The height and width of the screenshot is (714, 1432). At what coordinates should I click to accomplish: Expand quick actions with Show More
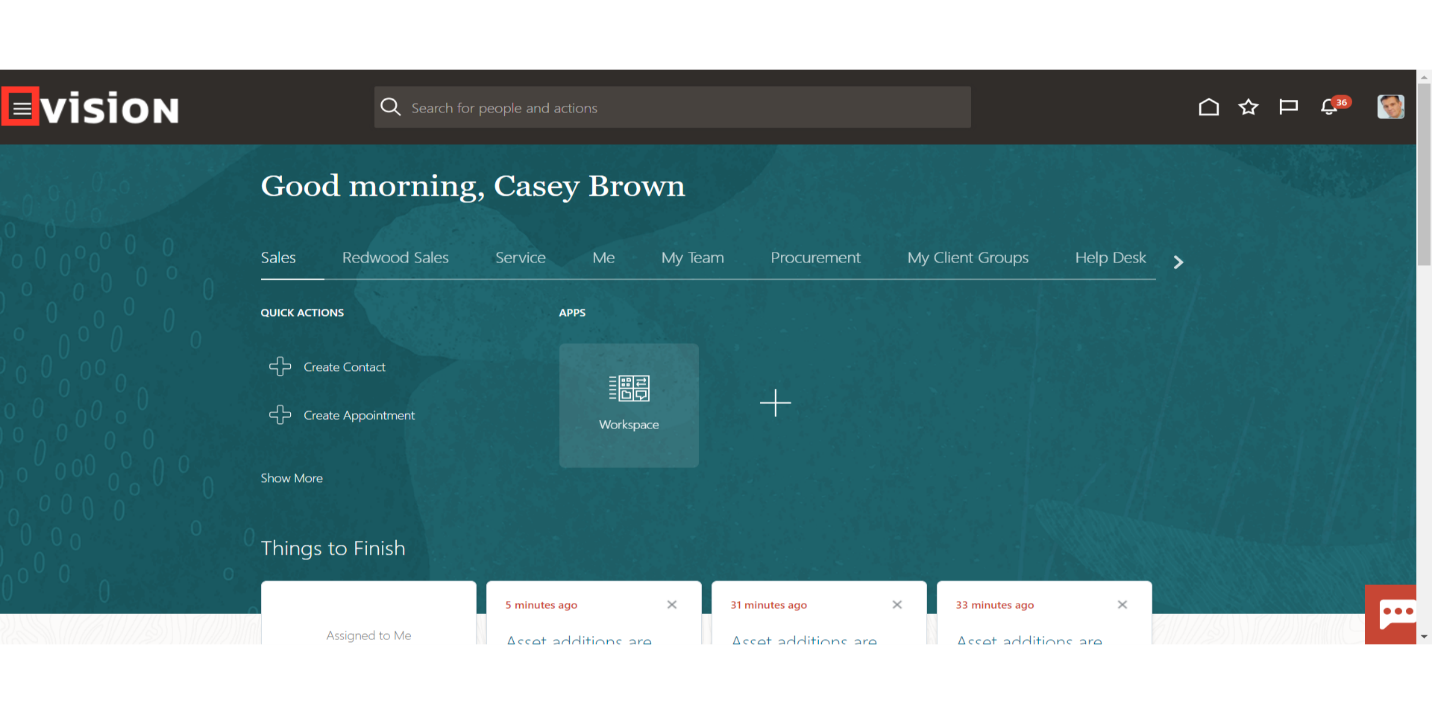tap(291, 478)
